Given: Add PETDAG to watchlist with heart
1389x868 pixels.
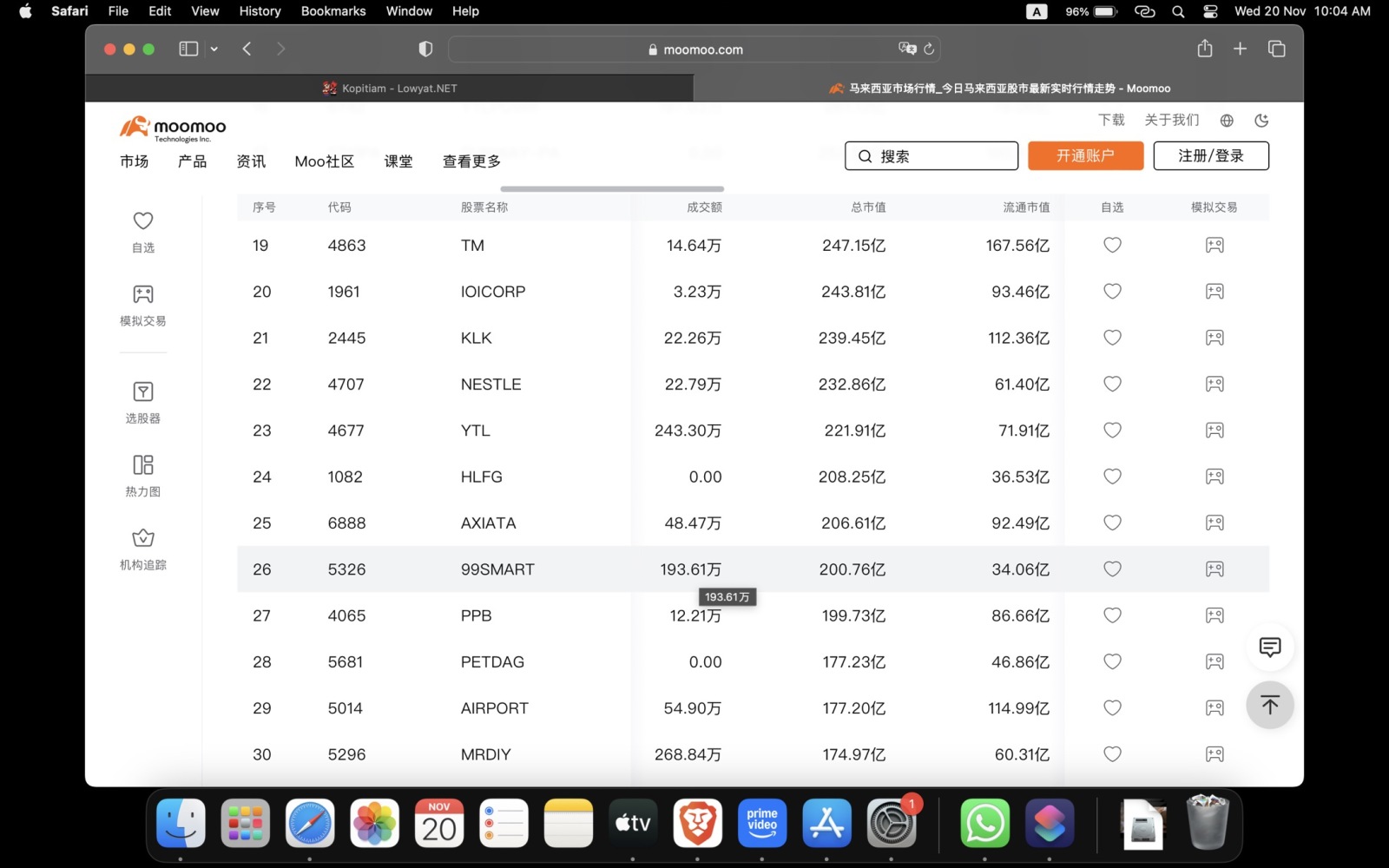Looking at the screenshot, I should (1112, 661).
